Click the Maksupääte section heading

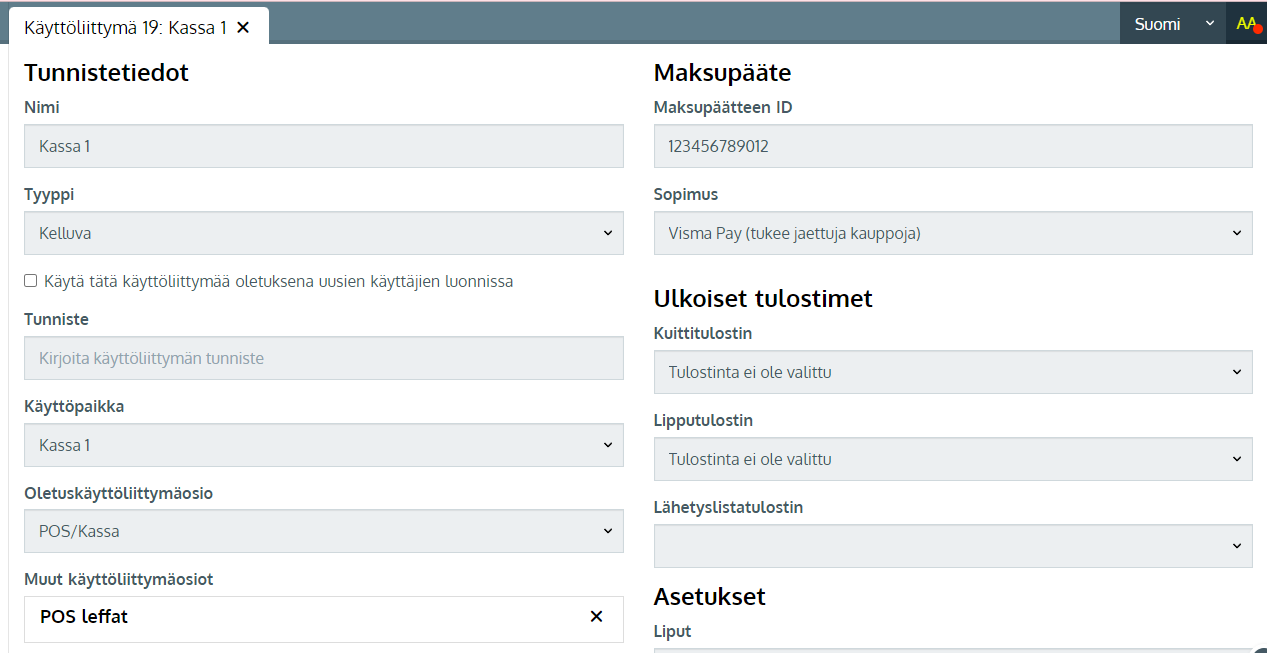point(722,72)
